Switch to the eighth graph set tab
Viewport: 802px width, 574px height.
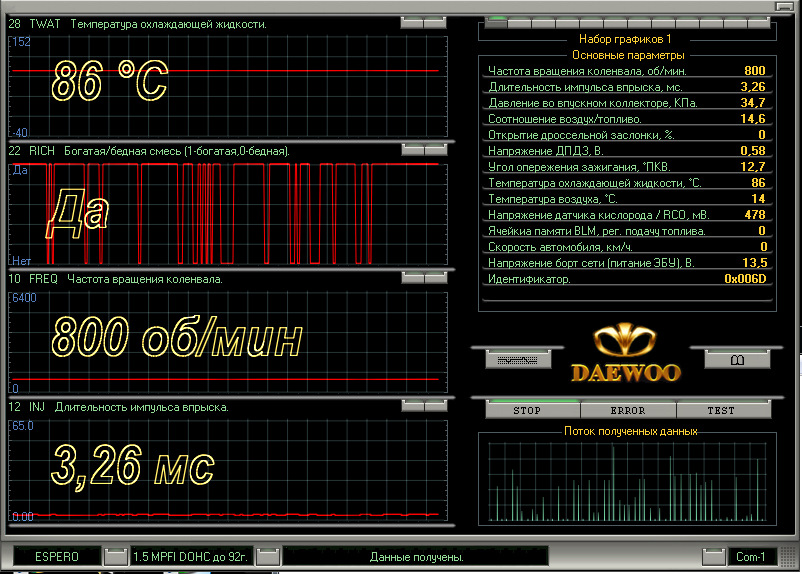coord(664,23)
